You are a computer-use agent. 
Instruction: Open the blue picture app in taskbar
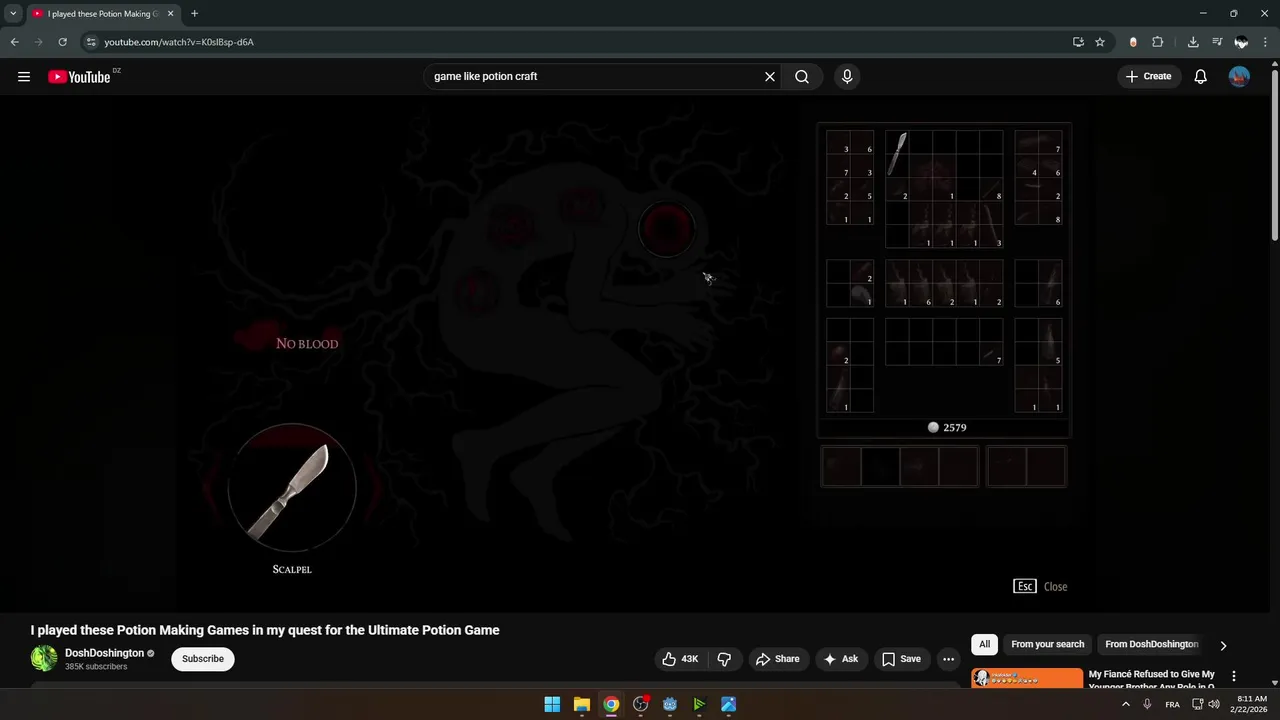tap(729, 705)
